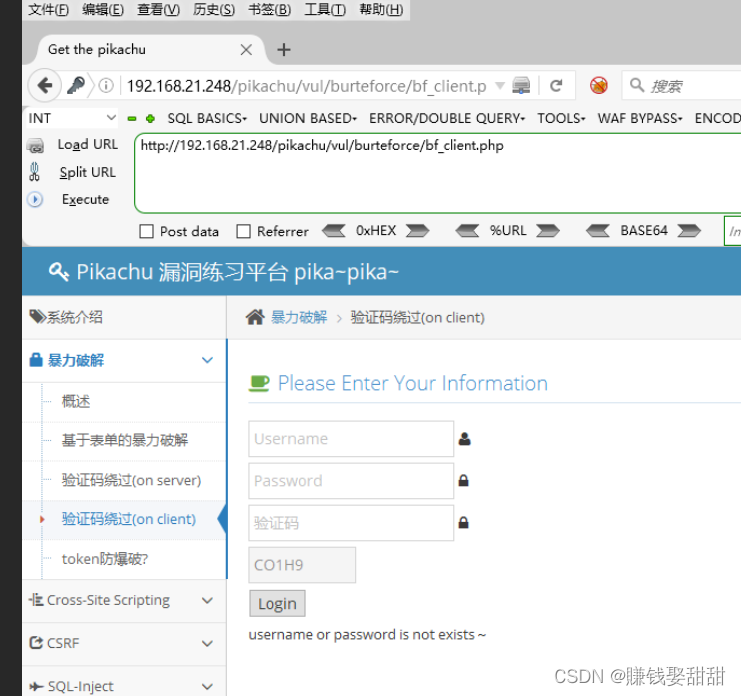Click the 0xHEX decode left arrow
Viewport: 741px width, 696px height.
click(x=334, y=231)
